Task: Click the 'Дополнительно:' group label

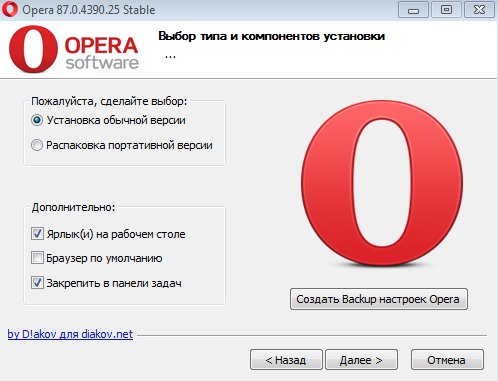Action: tap(73, 207)
